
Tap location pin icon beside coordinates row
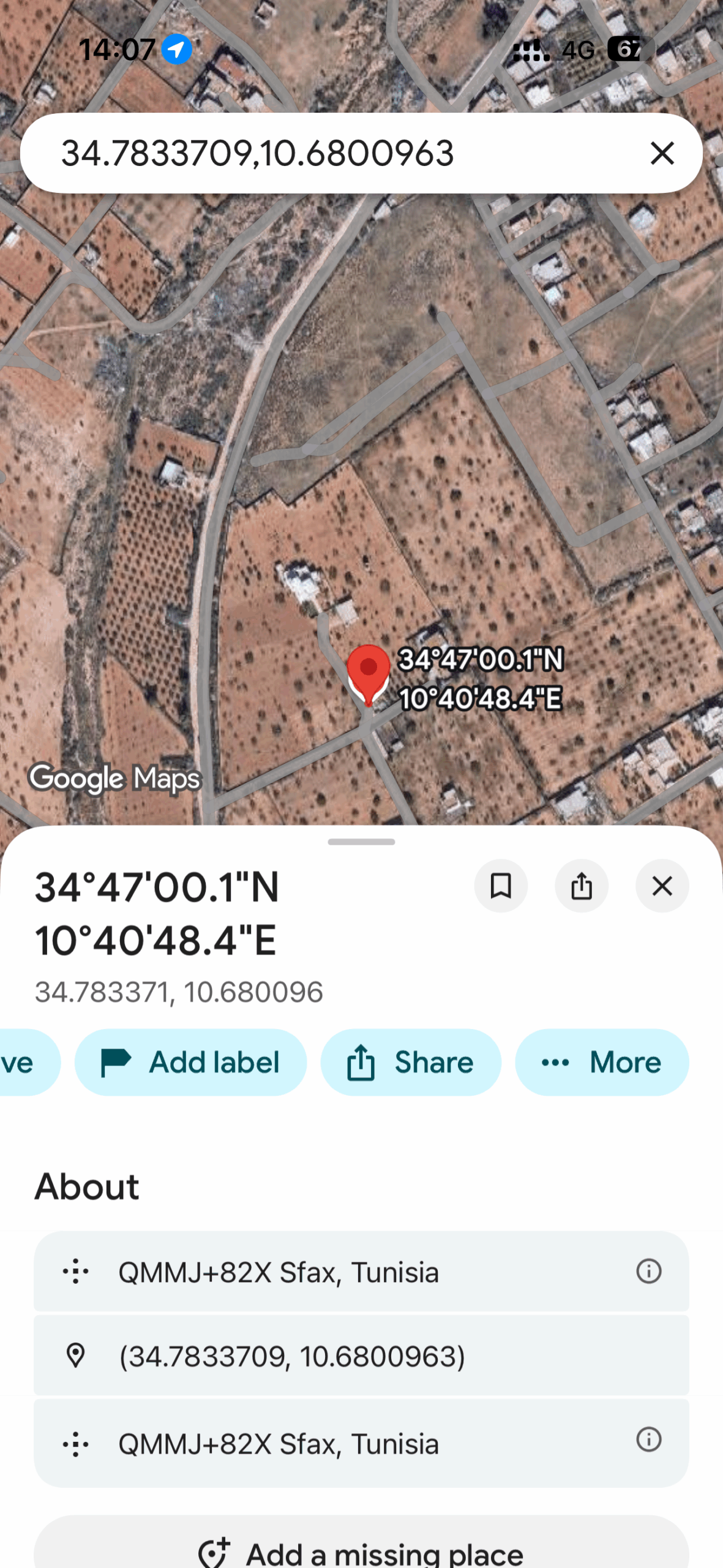(75, 1355)
